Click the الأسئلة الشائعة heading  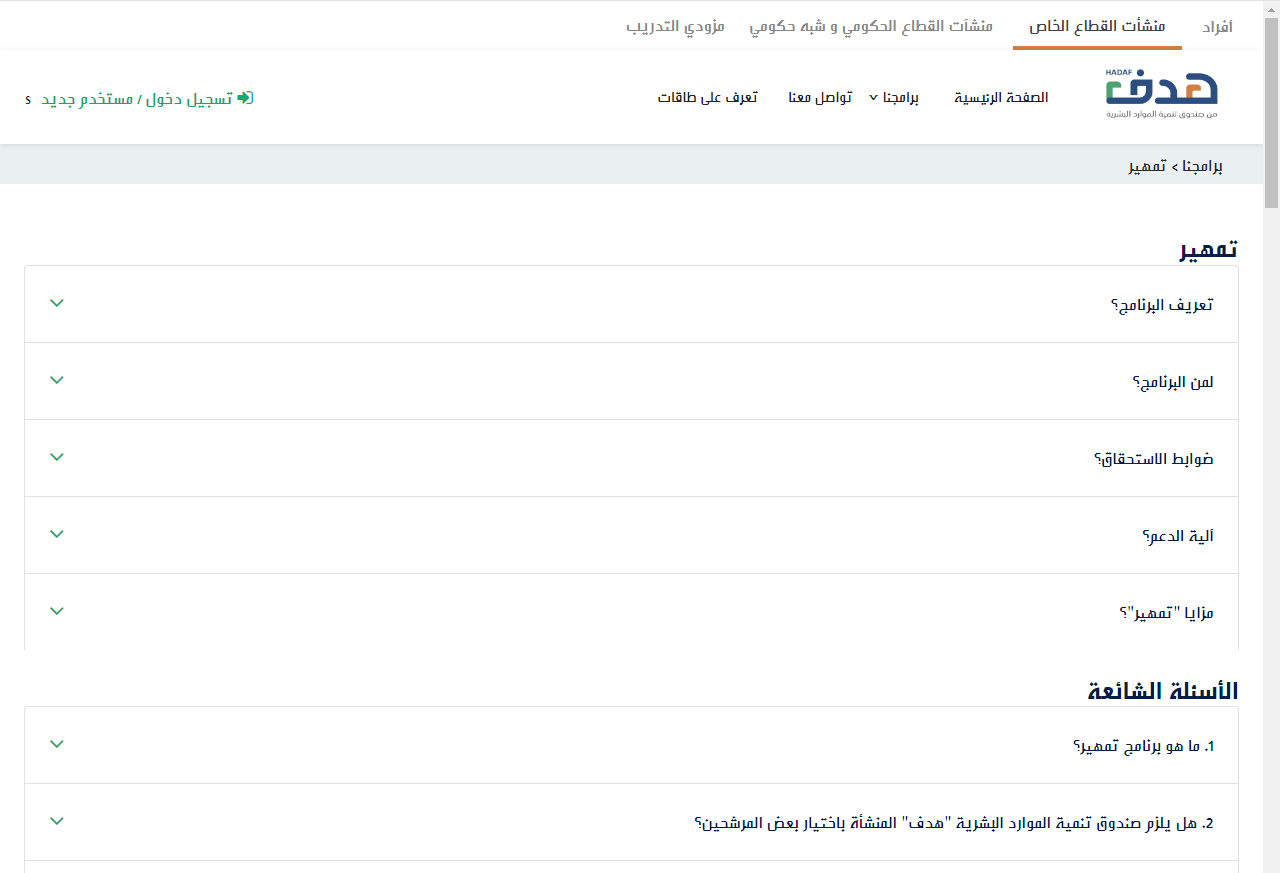[x=1163, y=690]
